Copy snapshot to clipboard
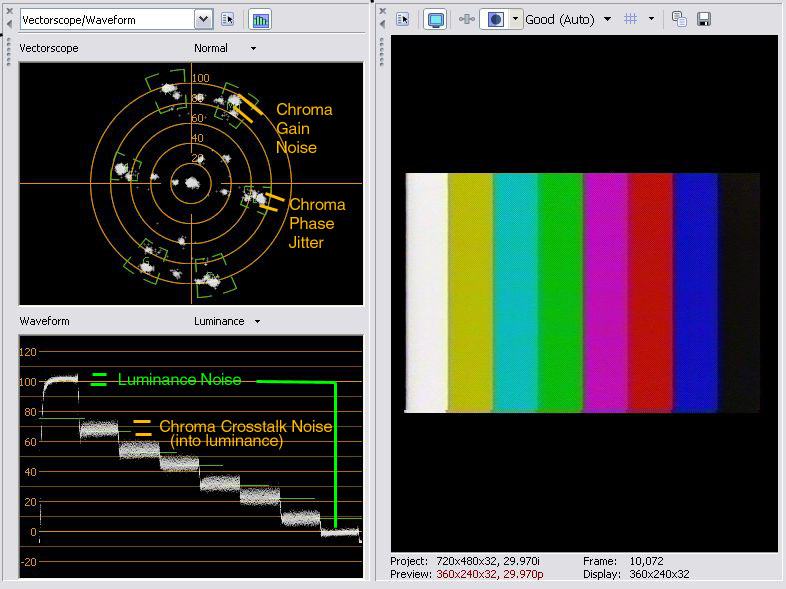786x589 pixels. (x=679, y=19)
